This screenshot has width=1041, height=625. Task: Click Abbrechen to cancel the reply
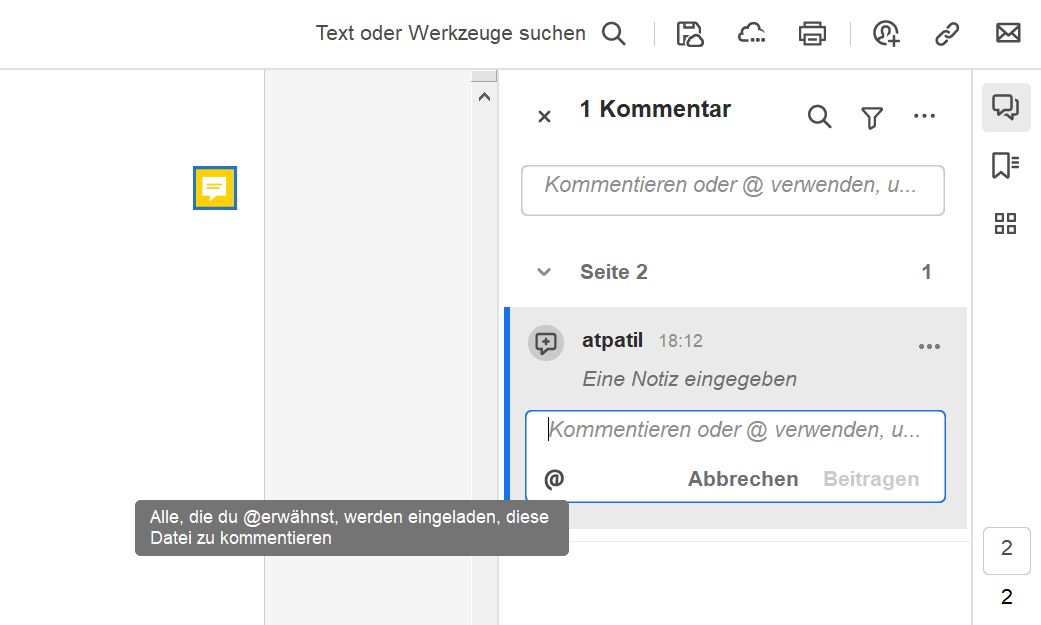coord(742,478)
